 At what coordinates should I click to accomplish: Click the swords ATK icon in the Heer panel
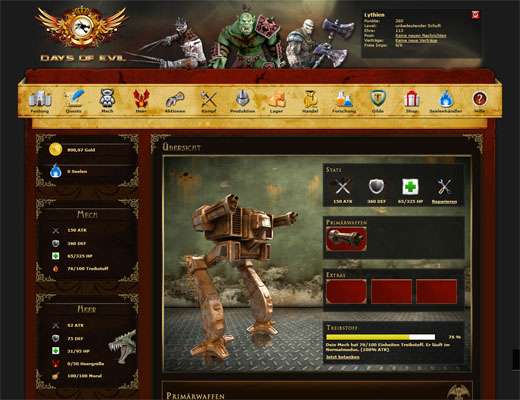[56, 325]
